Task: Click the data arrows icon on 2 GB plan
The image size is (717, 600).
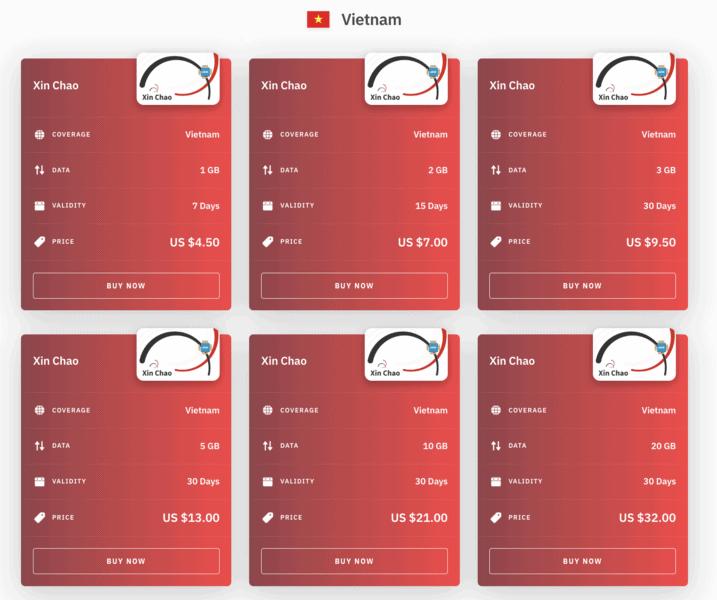Action: (268, 170)
